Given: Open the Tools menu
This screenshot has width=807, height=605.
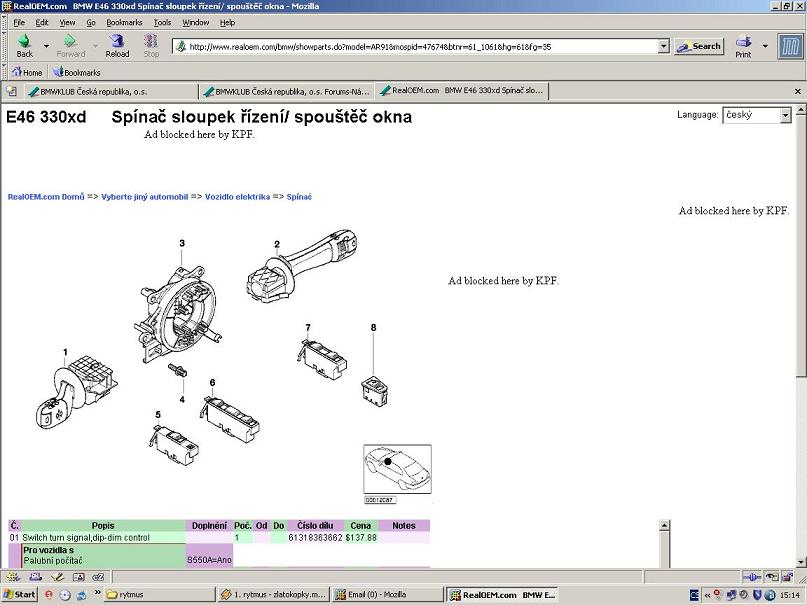Looking at the screenshot, I should pyautogui.click(x=162, y=23).
